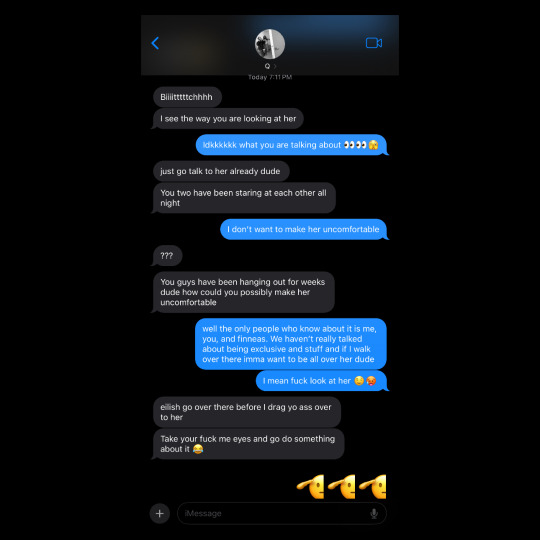540x540 pixels.
Task: Select the "Biiiittttttchhhh" message bubble
Action: pyautogui.click(x=187, y=97)
